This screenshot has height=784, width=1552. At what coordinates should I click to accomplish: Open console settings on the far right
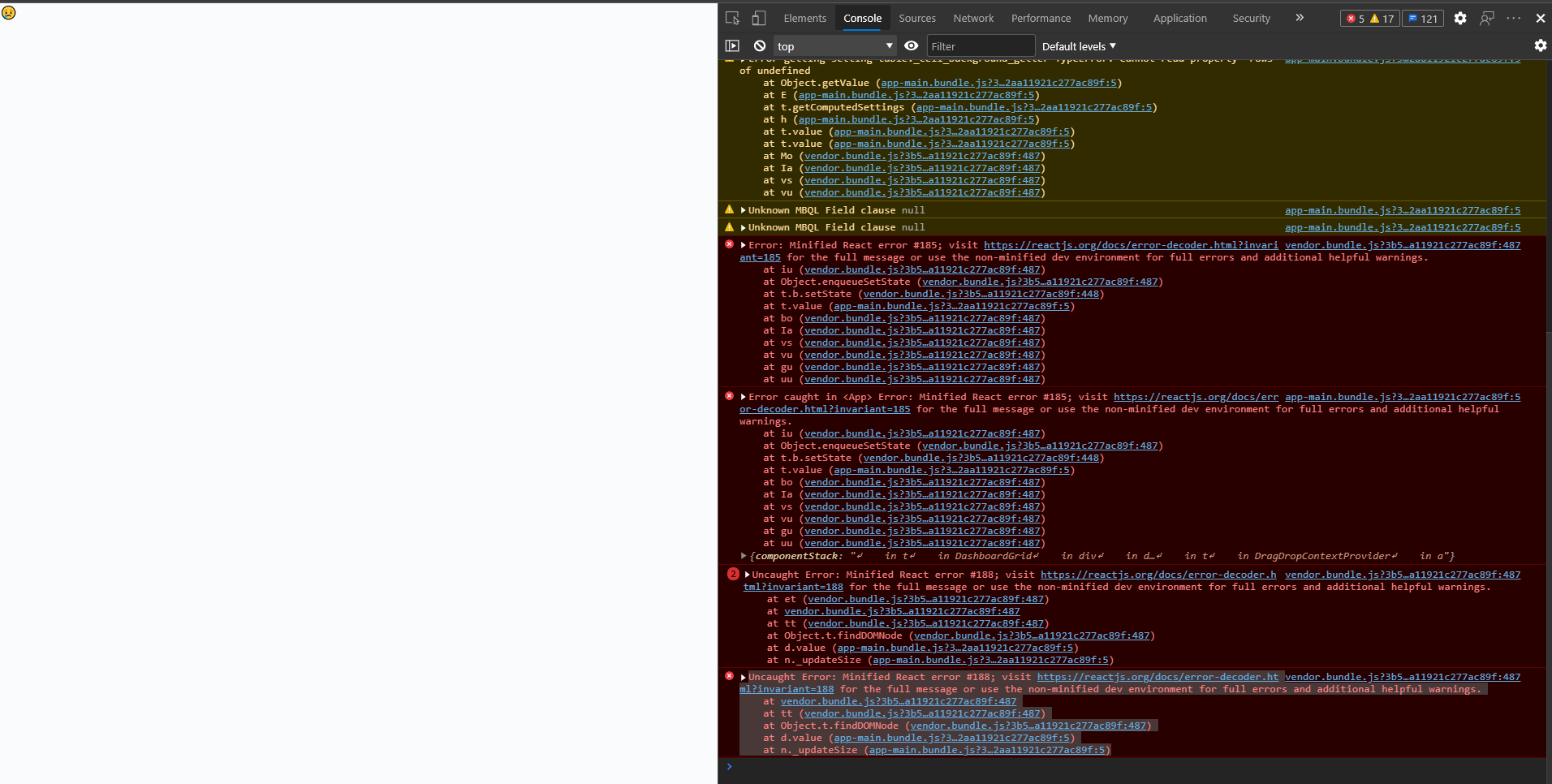pos(1541,45)
